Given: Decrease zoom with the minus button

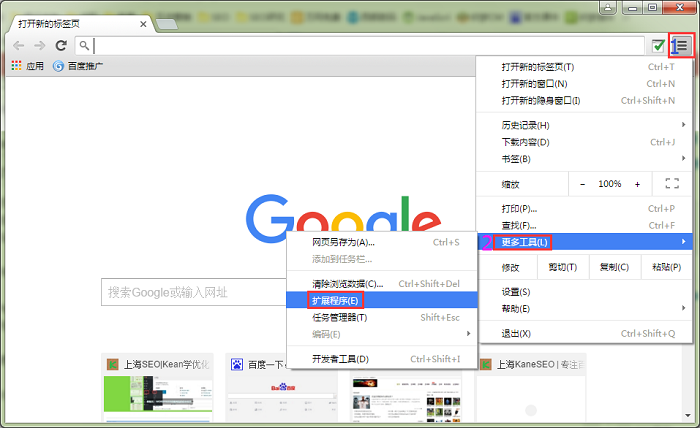Looking at the screenshot, I should pyautogui.click(x=582, y=184).
